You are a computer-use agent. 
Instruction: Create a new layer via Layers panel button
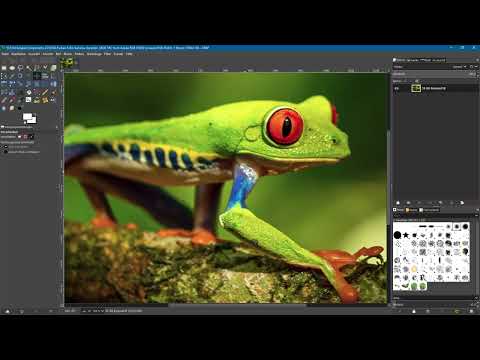tap(398, 203)
